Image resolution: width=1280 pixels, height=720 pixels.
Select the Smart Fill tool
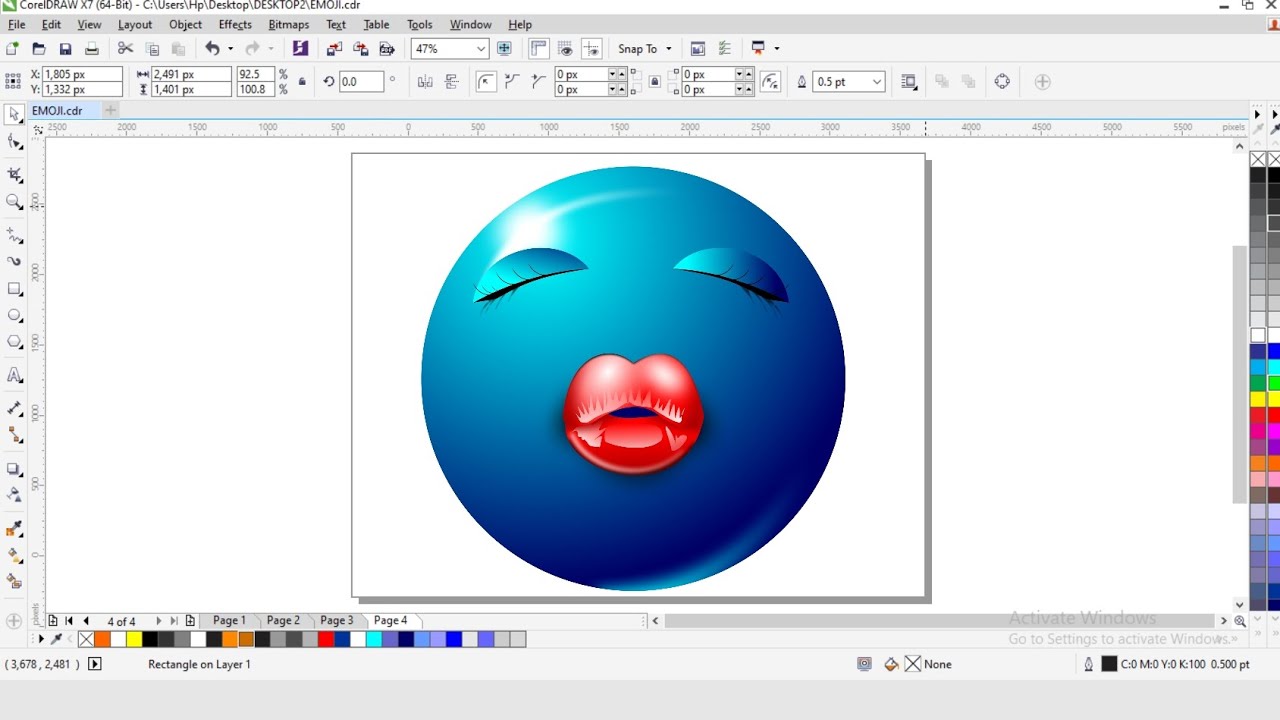tap(14, 581)
